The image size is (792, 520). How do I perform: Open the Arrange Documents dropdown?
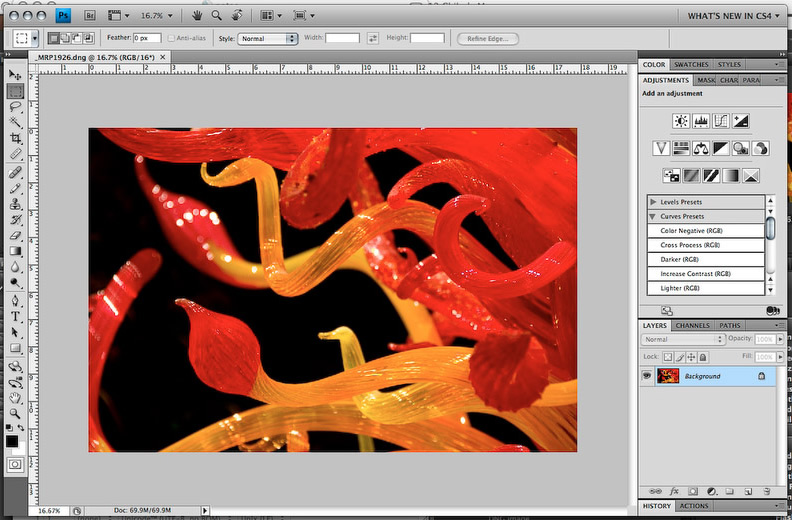tap(273, 16)
